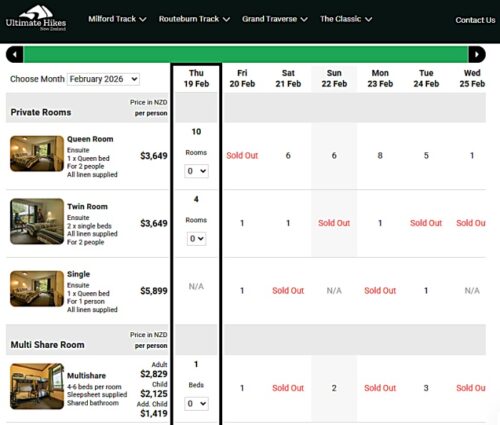This screenshot has width=500, height=425.
Task: Click the Single room title
Action: point(79,274)
